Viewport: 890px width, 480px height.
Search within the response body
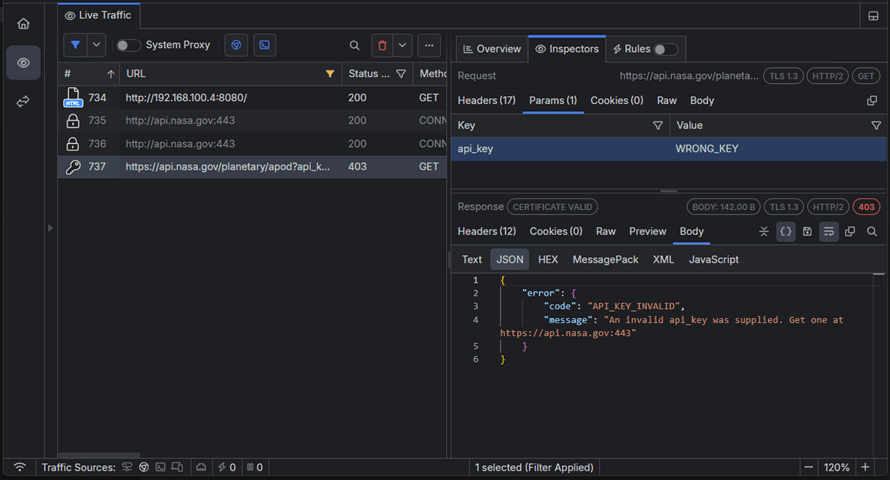pos(872,231)
